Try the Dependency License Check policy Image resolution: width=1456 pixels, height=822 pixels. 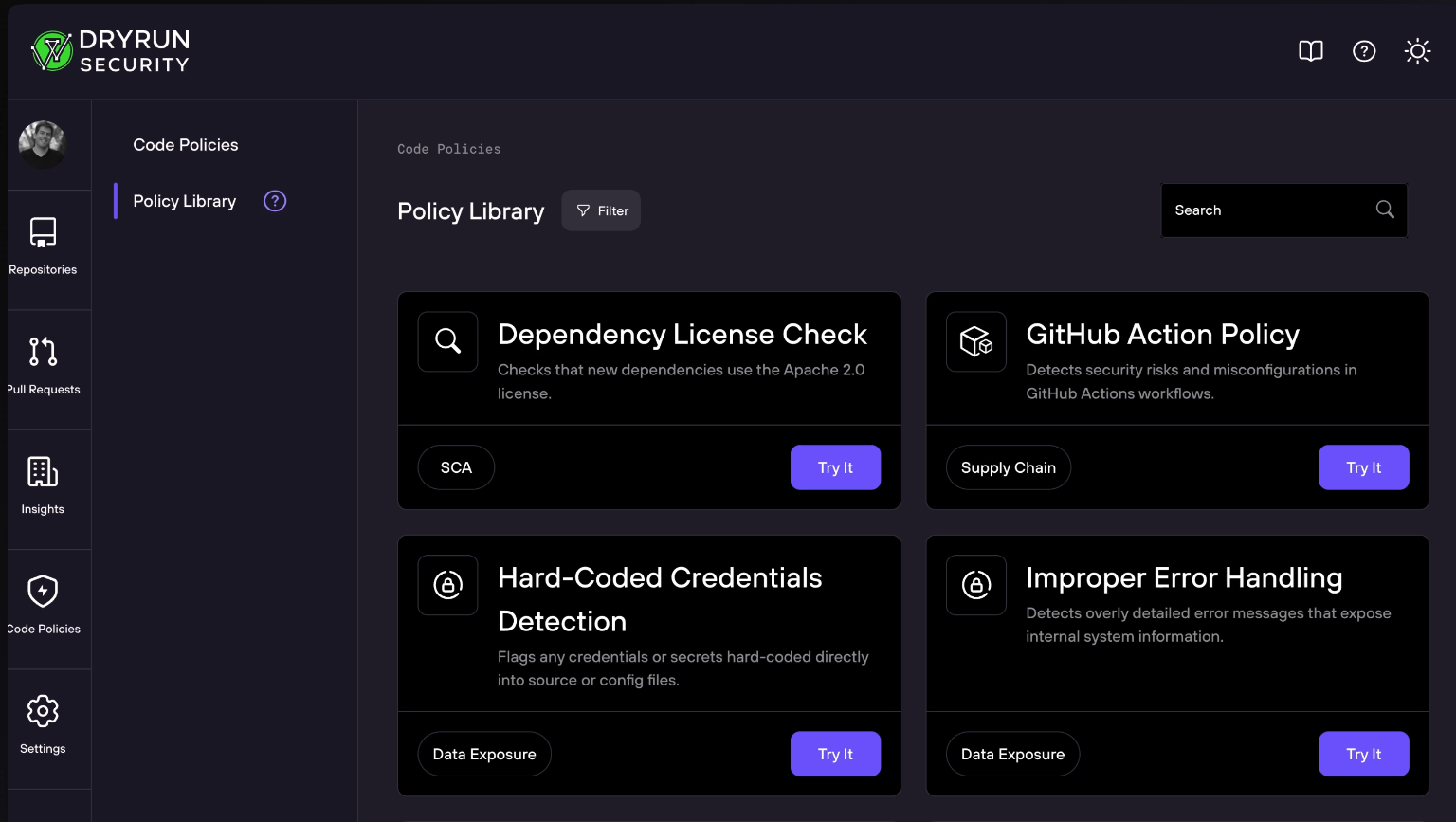pos(835,467)
